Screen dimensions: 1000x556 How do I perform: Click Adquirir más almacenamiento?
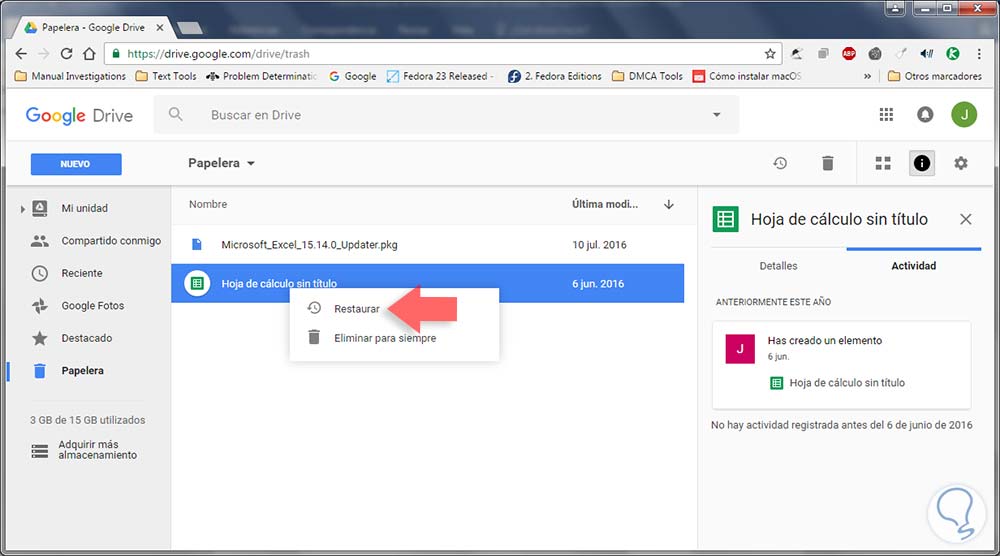98,450
